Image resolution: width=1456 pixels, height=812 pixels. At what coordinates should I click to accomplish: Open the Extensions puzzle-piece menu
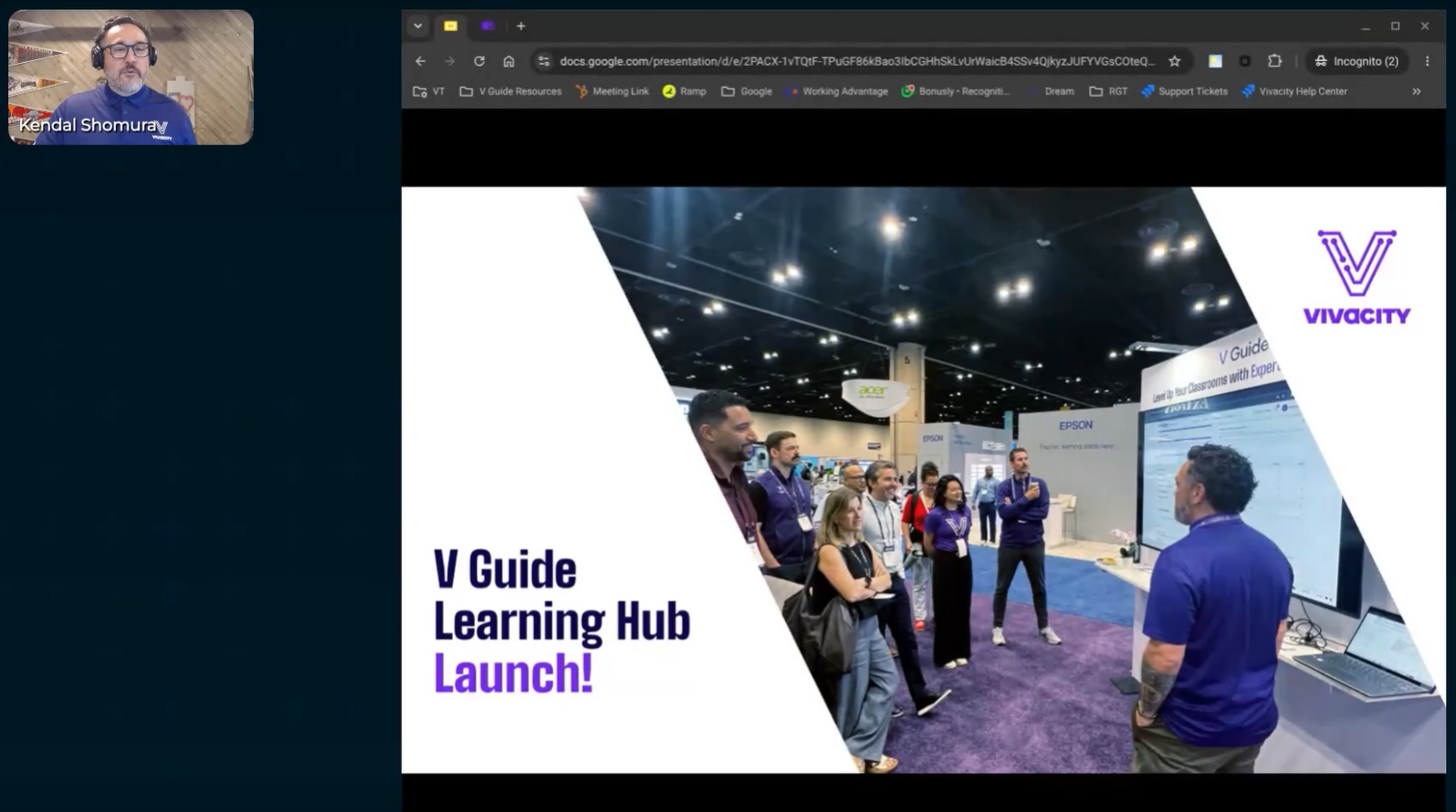[x=1275, y=61]
